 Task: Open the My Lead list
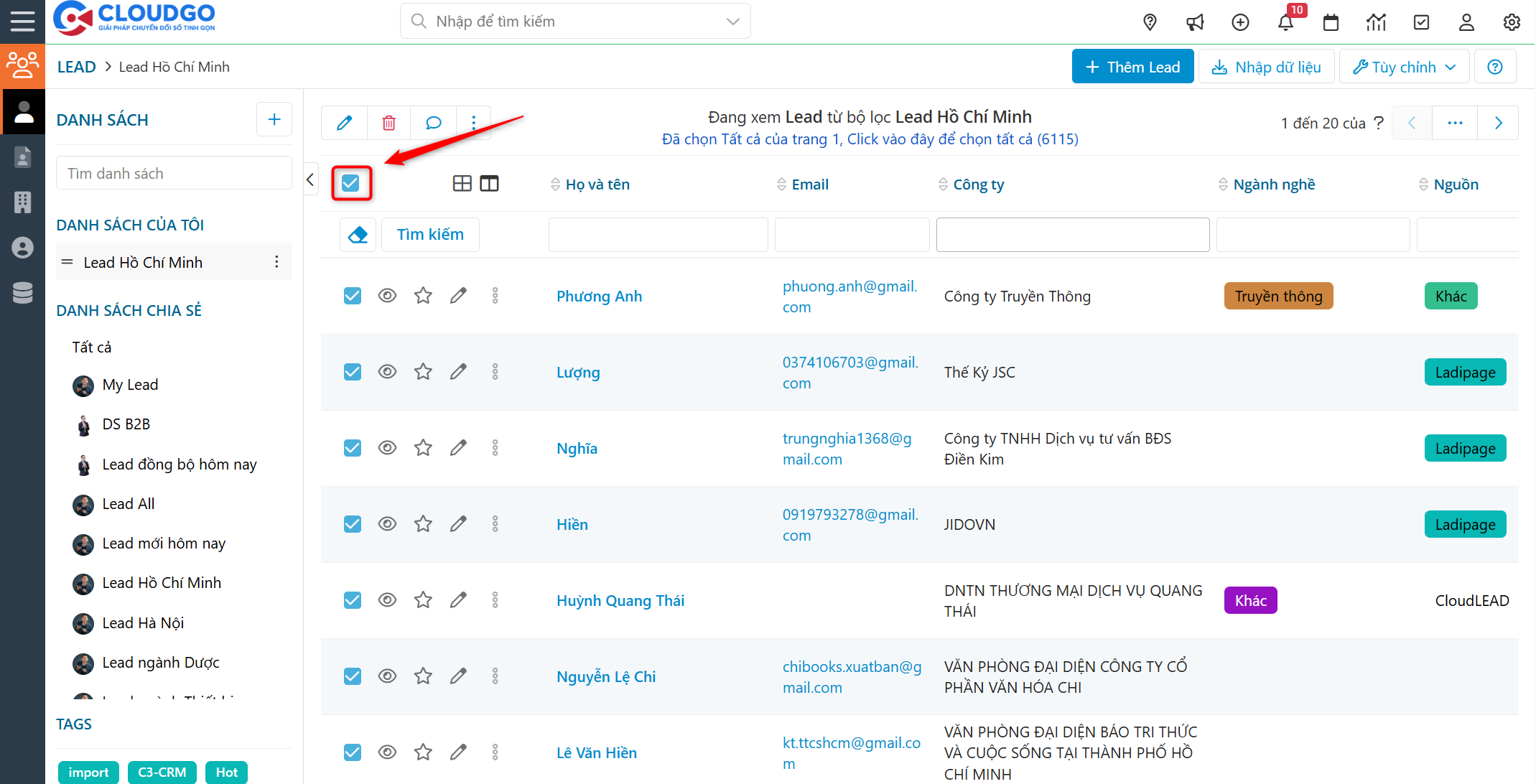click(x=130, y=385)
